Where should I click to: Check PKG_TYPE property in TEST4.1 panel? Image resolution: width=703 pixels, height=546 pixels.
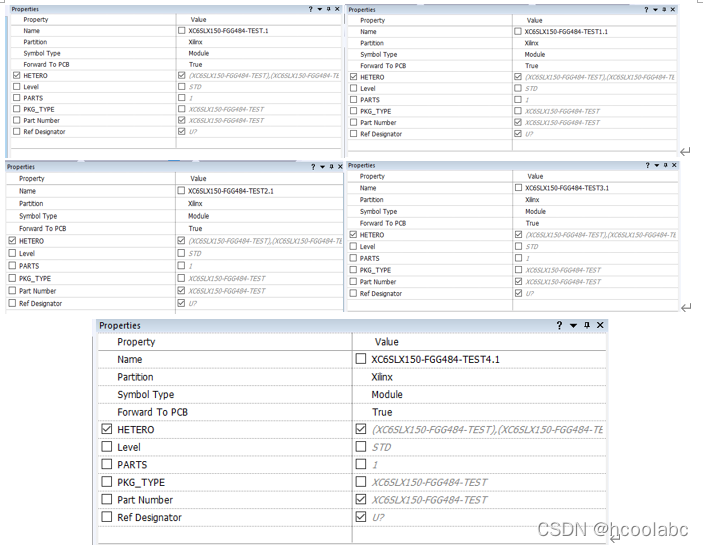pyautogui.click(x=106, y=482)
